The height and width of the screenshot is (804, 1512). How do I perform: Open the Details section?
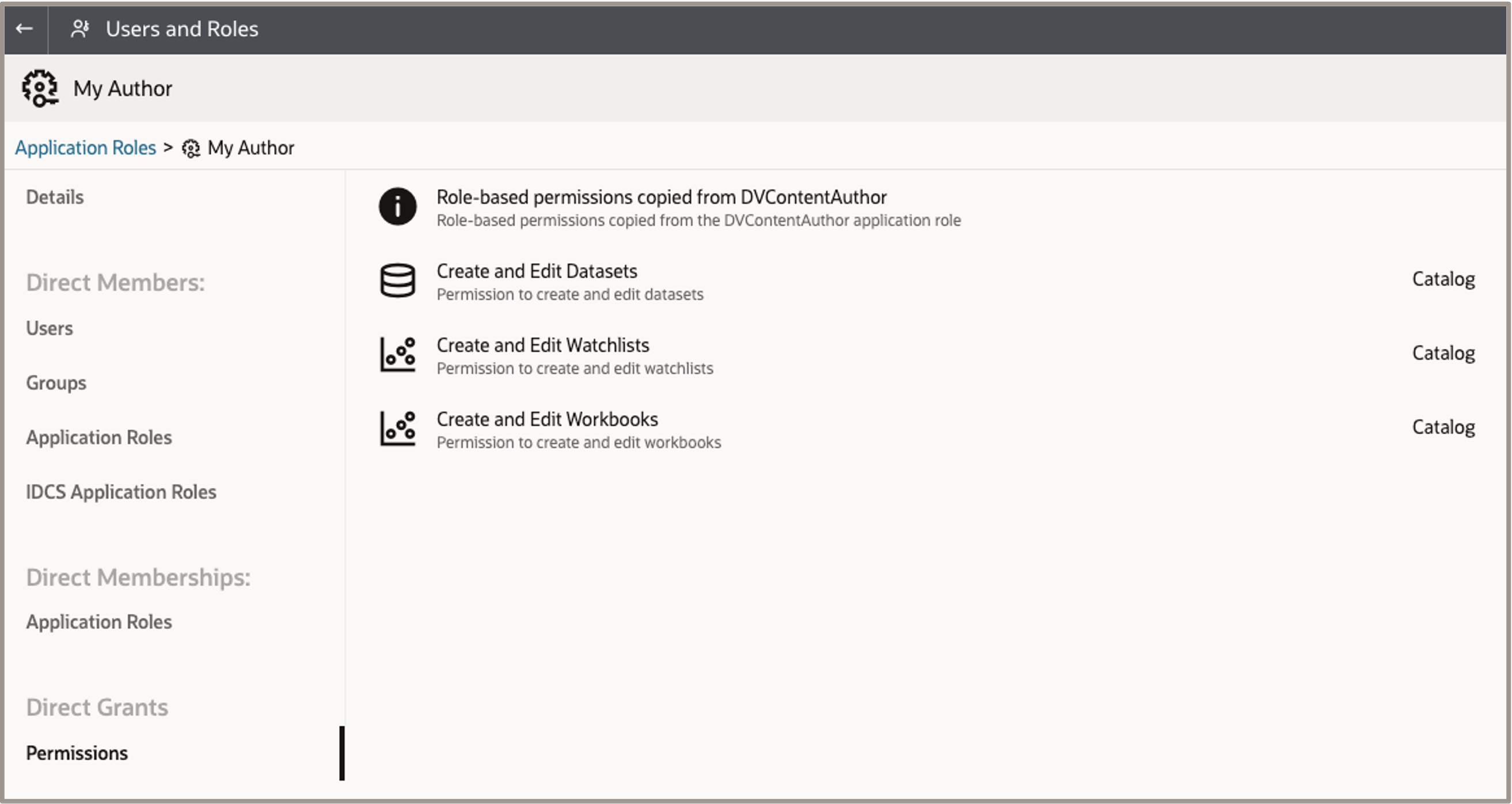[55, 198]
